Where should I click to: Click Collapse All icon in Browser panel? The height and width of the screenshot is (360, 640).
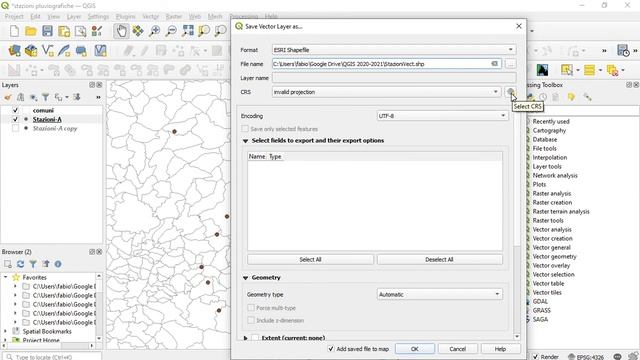click(46, 264)
